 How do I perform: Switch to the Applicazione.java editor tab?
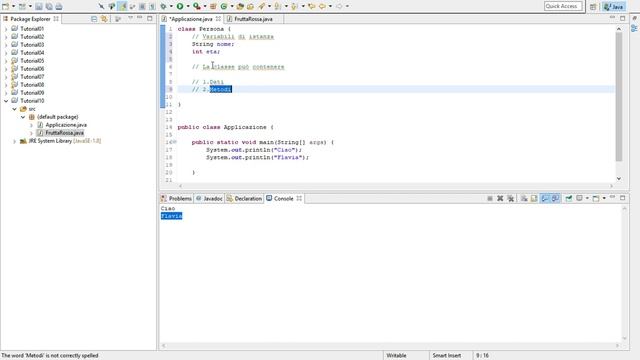point(191,19)
